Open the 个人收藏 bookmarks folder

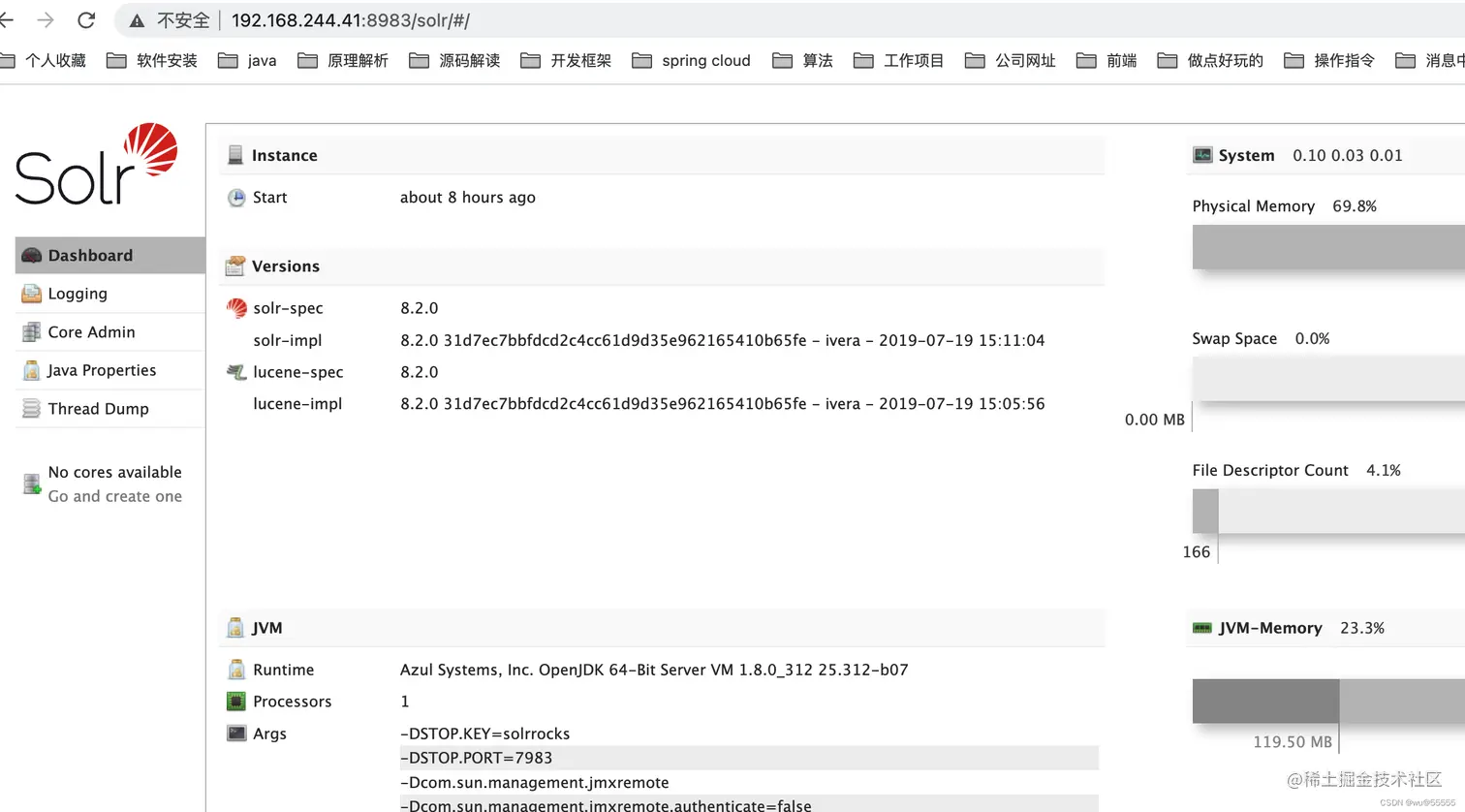[x=44, y=60]
